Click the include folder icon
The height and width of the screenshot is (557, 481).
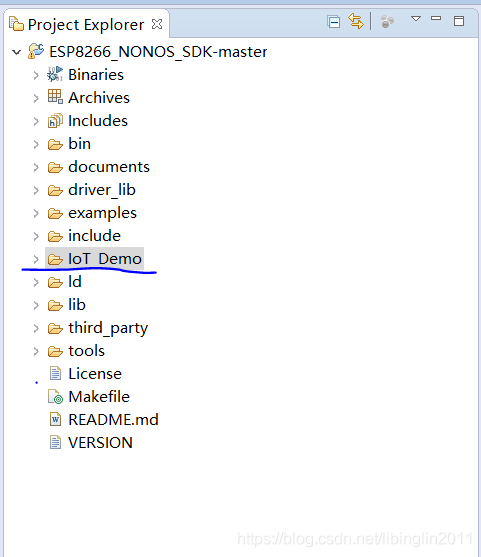click(55, 236)
